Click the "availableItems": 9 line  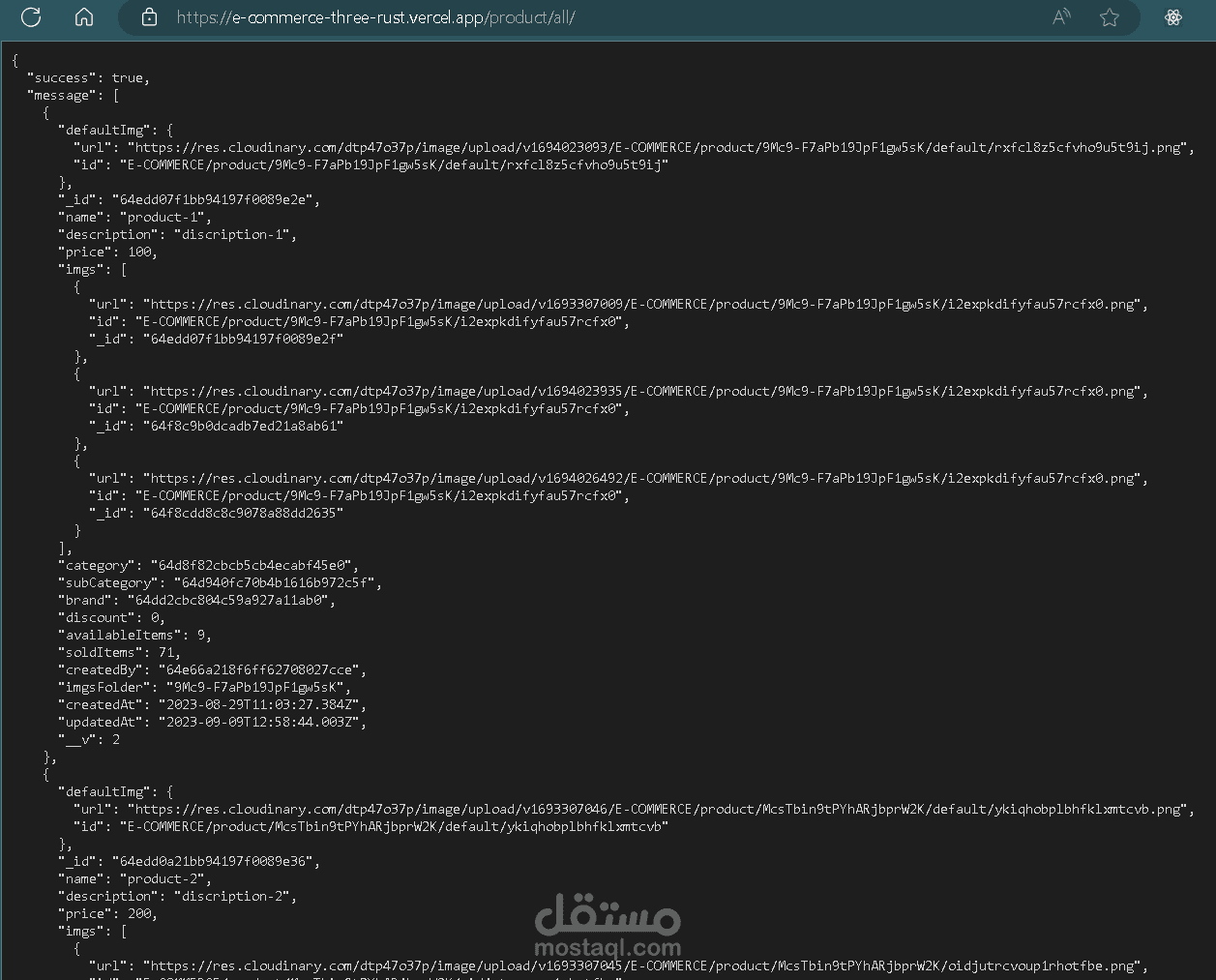click(135, 635)
